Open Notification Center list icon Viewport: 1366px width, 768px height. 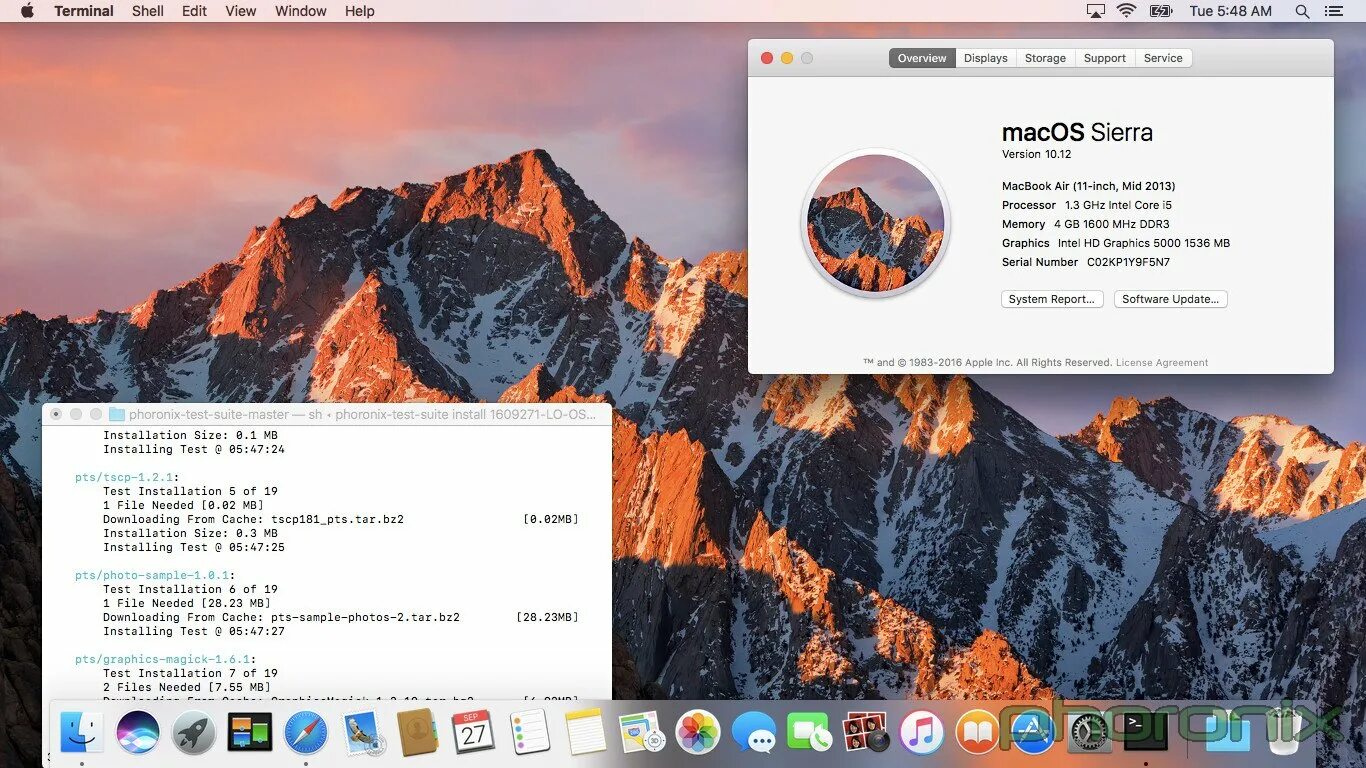[1334, 11]
